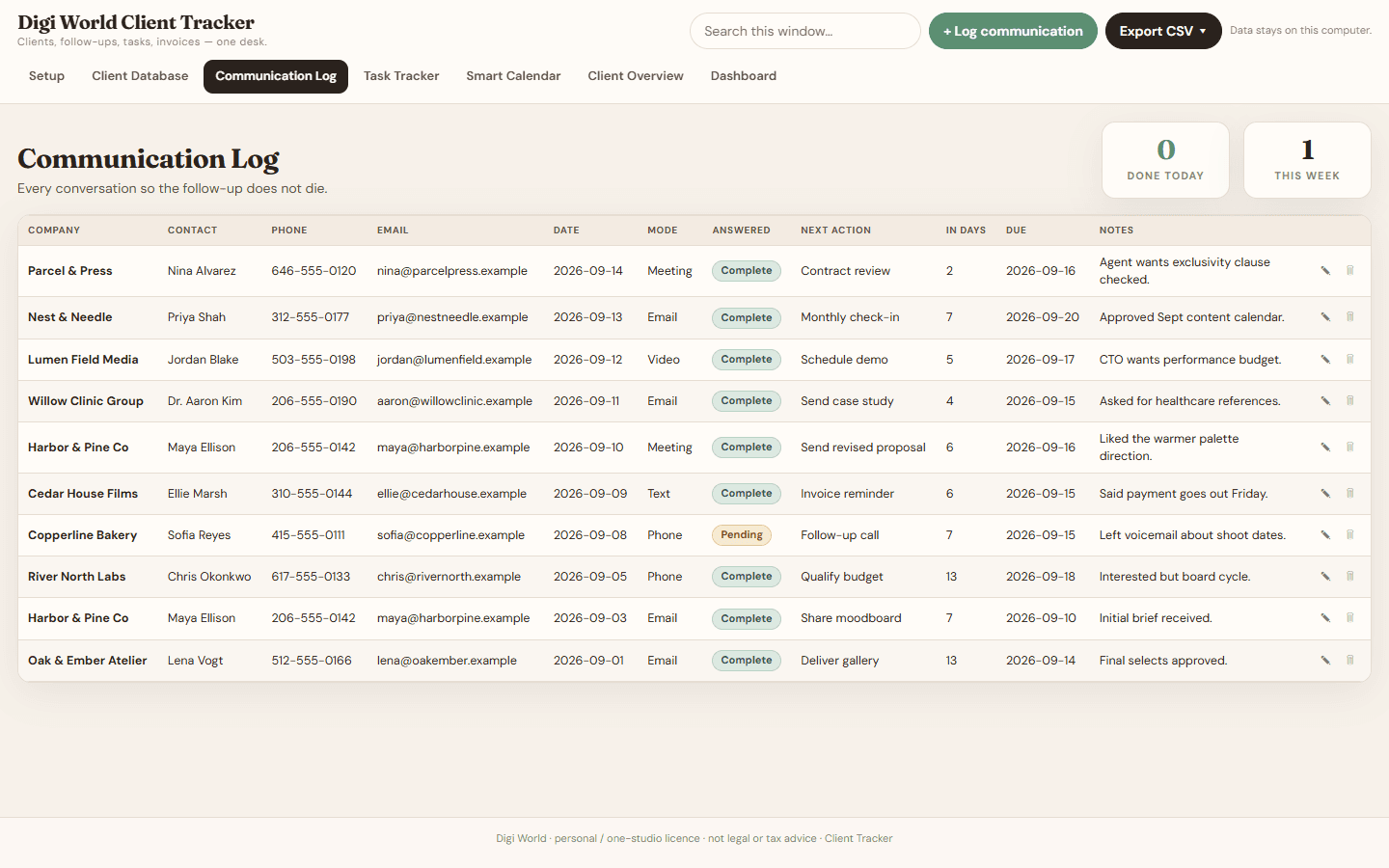Focus the Search this window field
The image size is (1389, 868).
point(805,31)
